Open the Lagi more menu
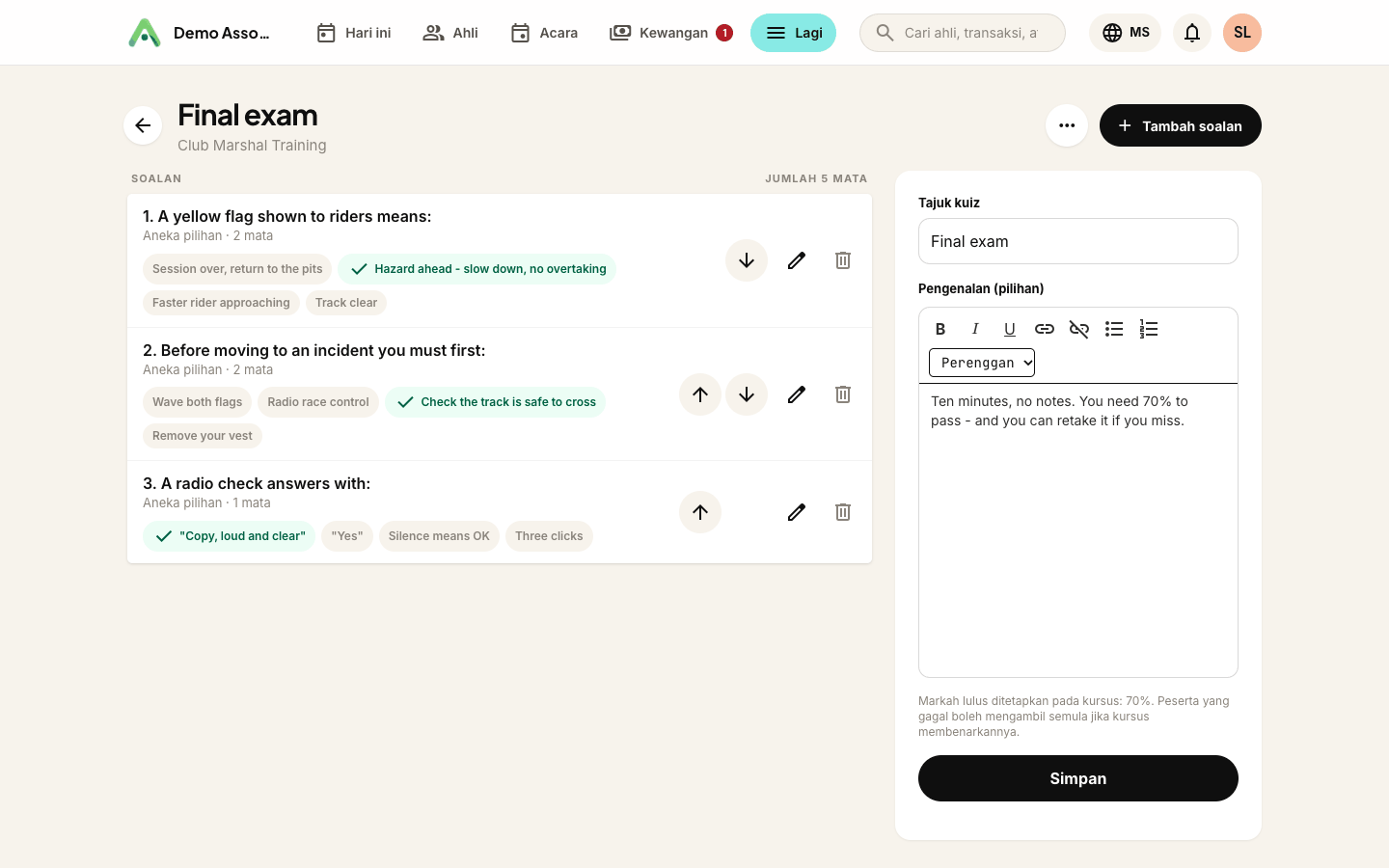The height and width of the screenshot is (868, 1389). [x=793, y=33]
